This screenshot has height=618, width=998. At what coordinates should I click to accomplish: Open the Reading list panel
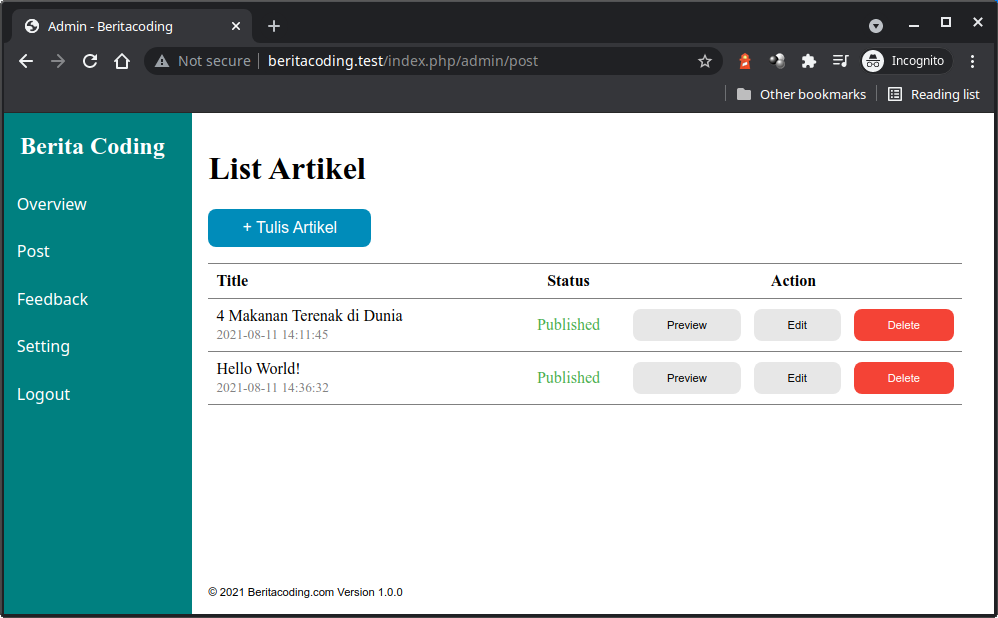tap(933, 94)
